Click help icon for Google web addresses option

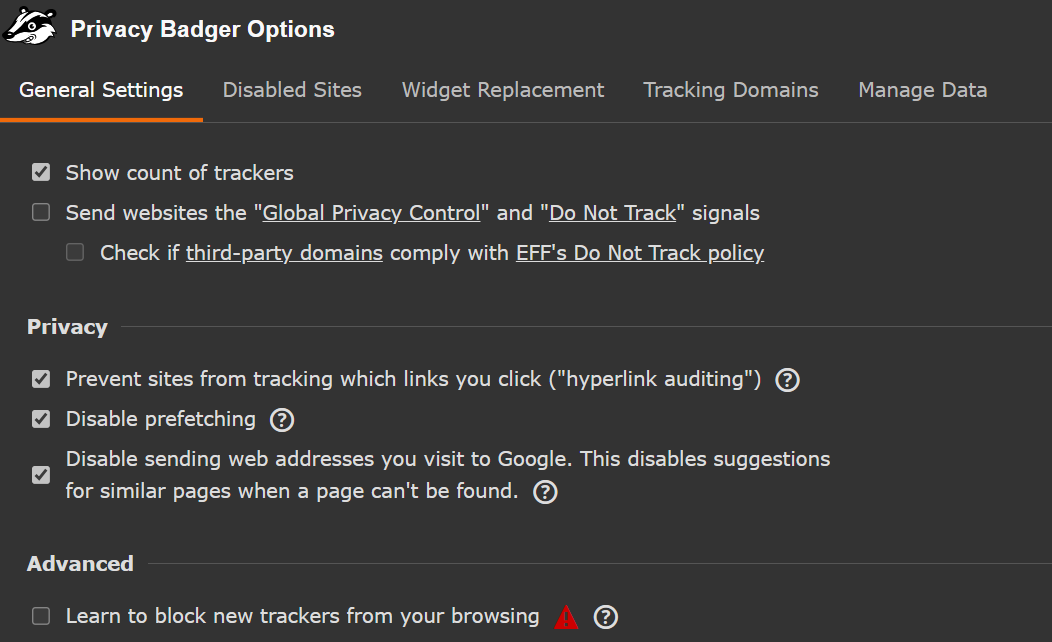tap(545, 492)
